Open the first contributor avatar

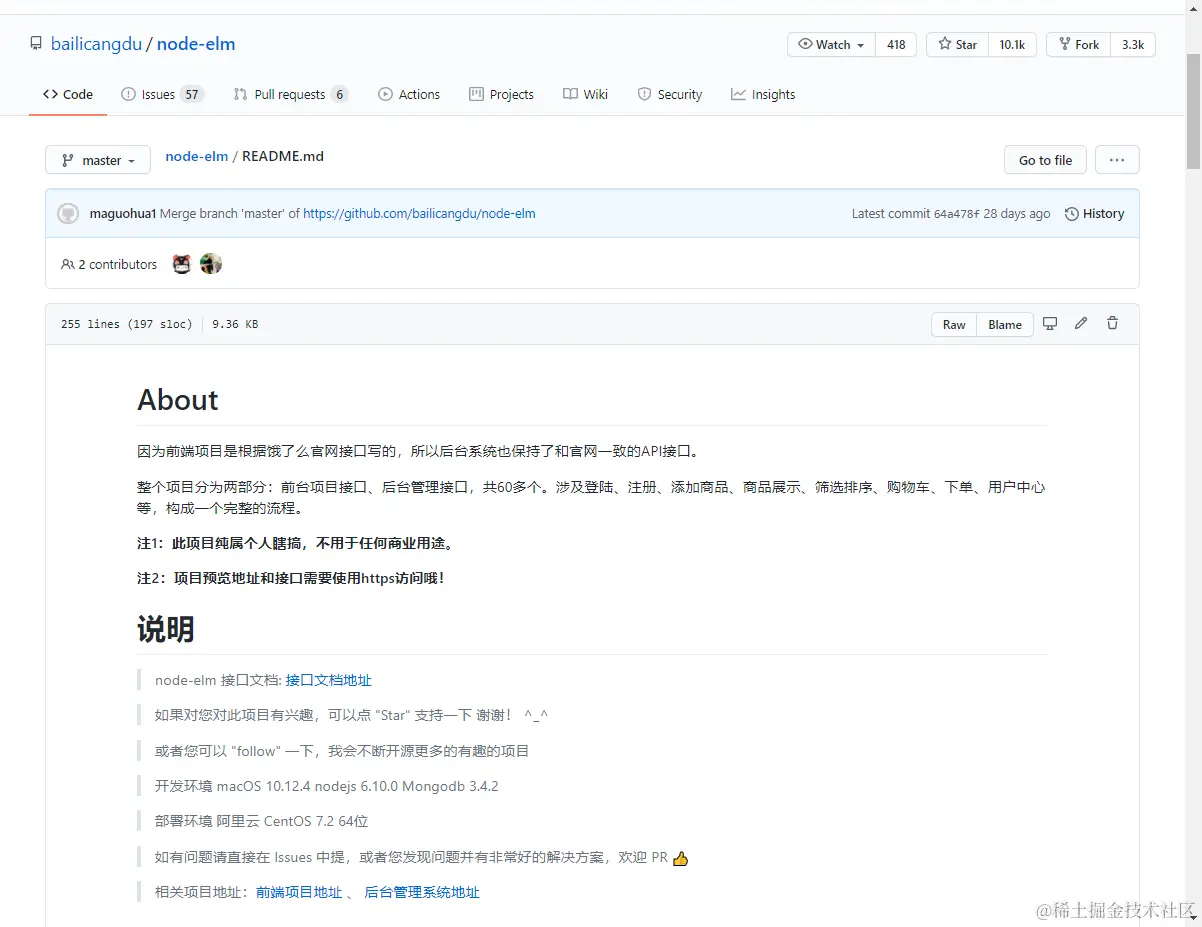point(181,264)
